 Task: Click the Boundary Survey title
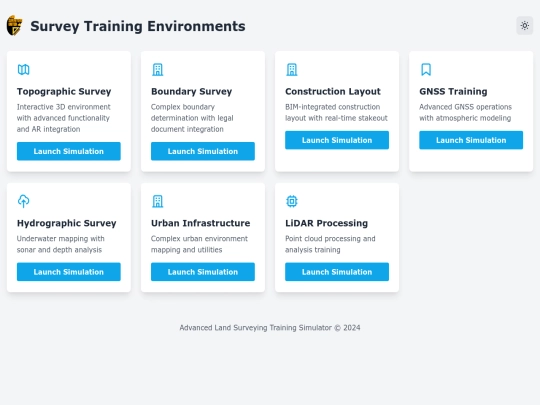(x=191, y=92)
